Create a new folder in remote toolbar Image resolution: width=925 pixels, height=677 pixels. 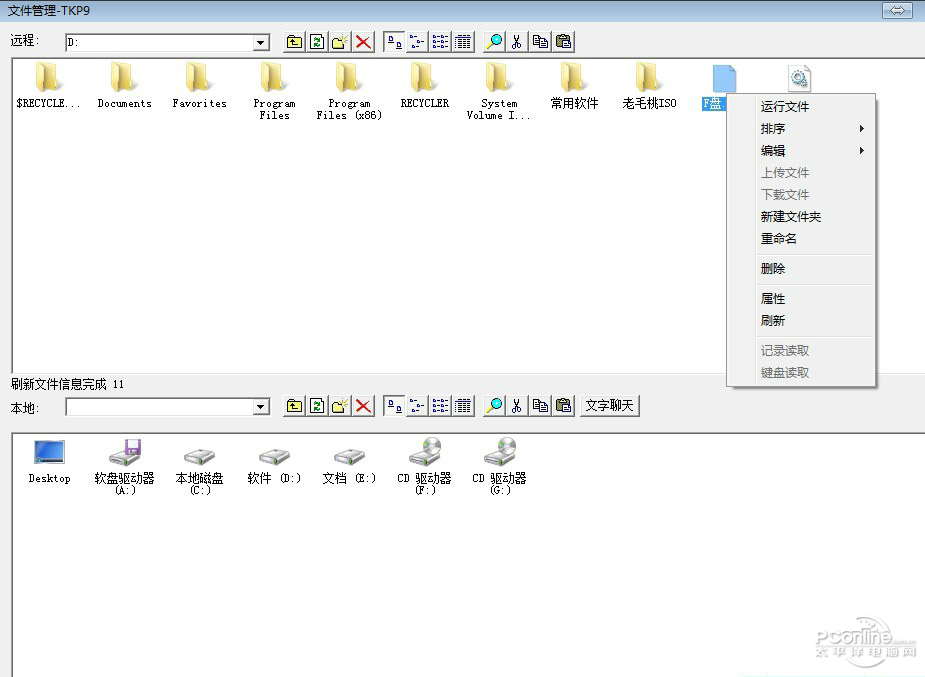tap(340, 42)
